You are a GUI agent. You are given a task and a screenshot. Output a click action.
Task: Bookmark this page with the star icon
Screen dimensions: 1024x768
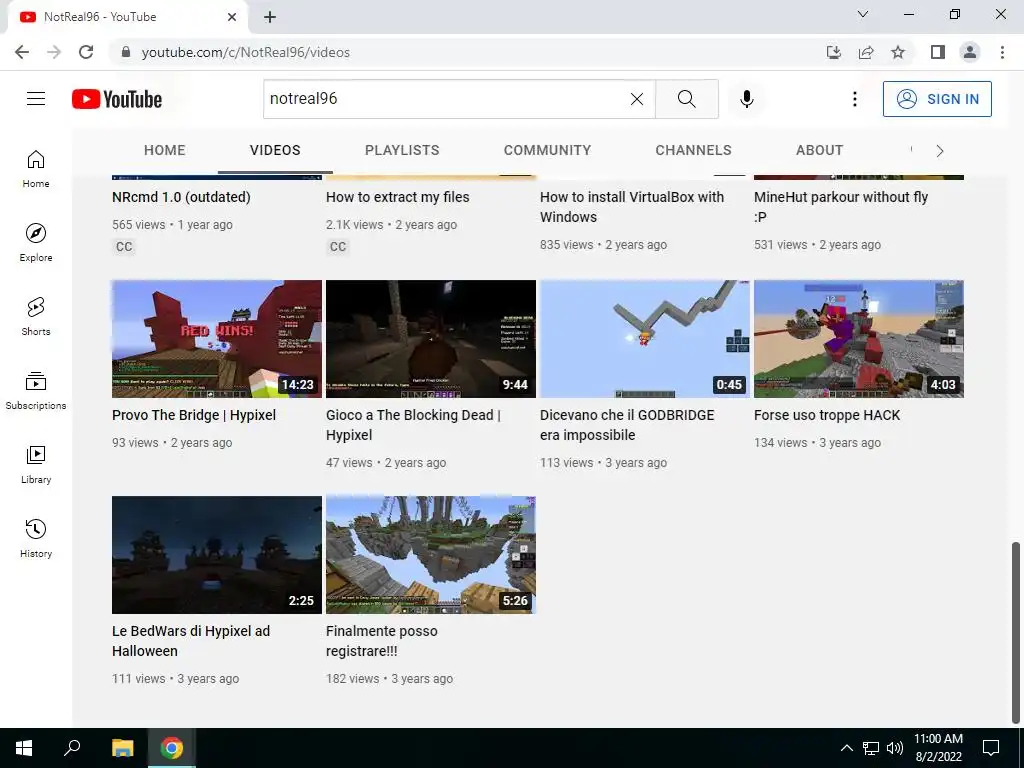coord(898,52)
